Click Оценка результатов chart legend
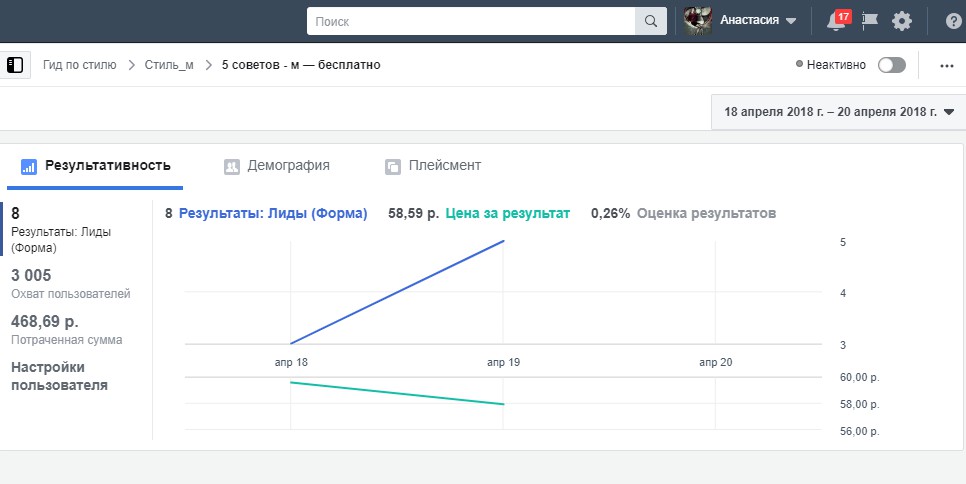 point(707,214)
